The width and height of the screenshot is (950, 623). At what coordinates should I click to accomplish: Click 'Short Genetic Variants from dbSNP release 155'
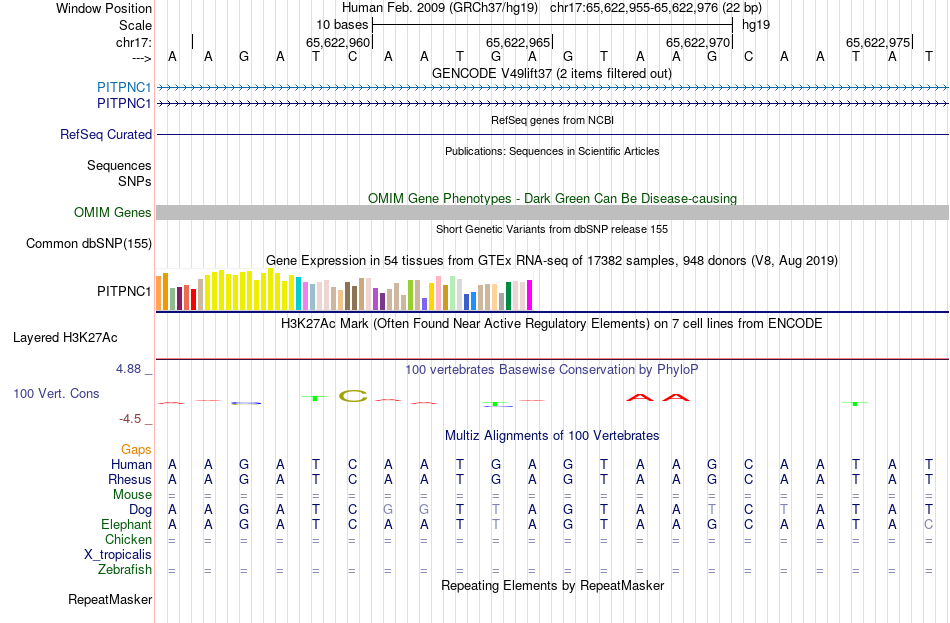point(552,229)
